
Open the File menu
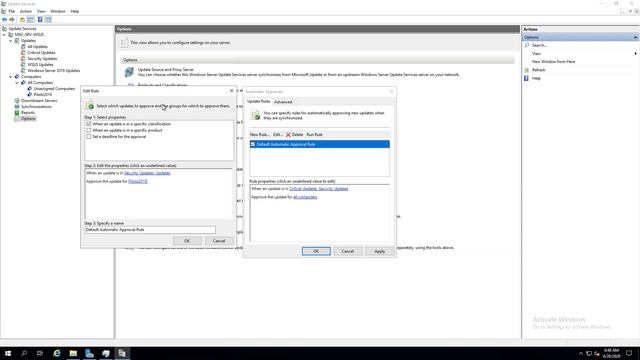[11, 11]
